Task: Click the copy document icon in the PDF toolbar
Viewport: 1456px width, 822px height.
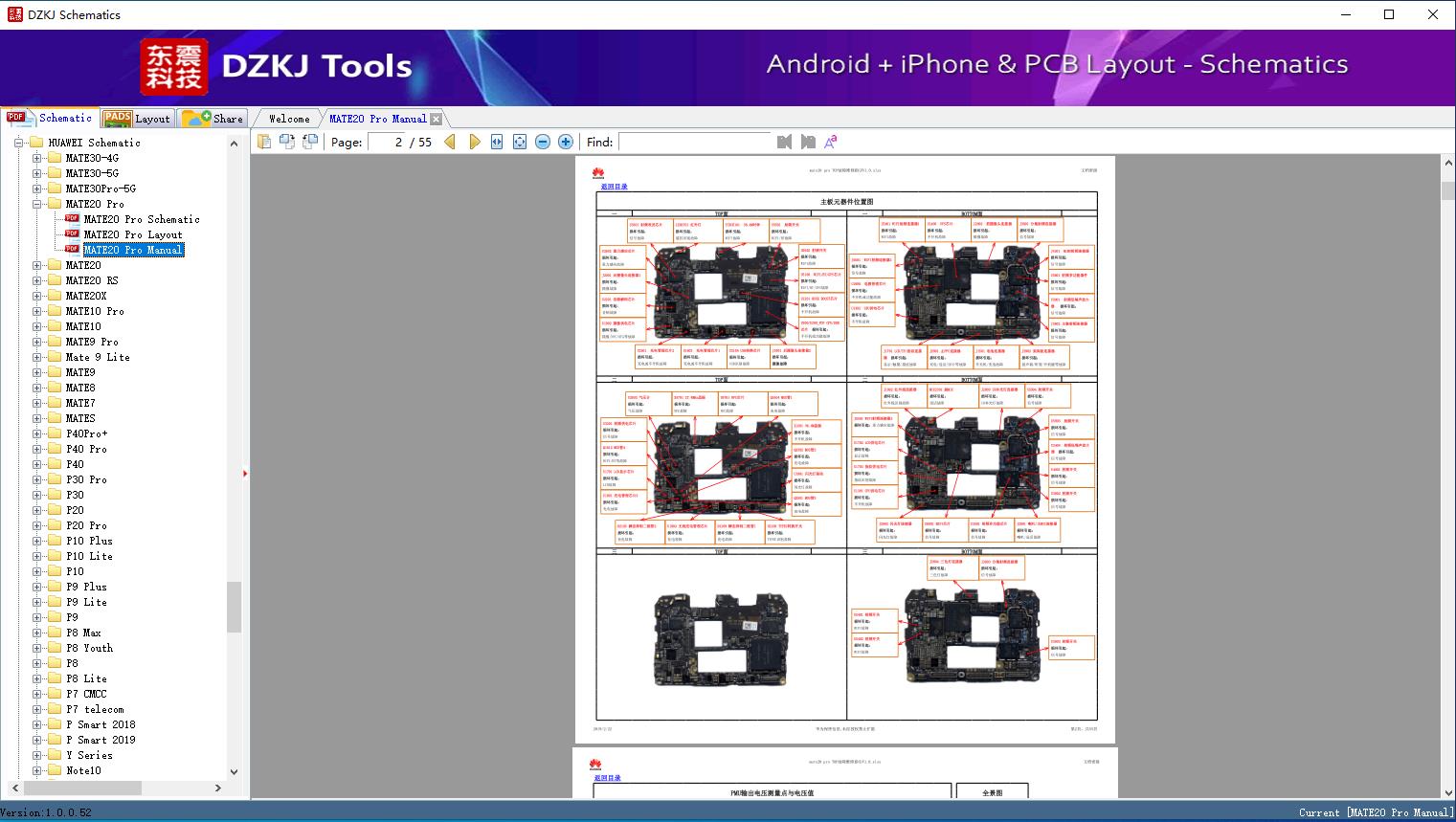Action: tap(264, 142)
